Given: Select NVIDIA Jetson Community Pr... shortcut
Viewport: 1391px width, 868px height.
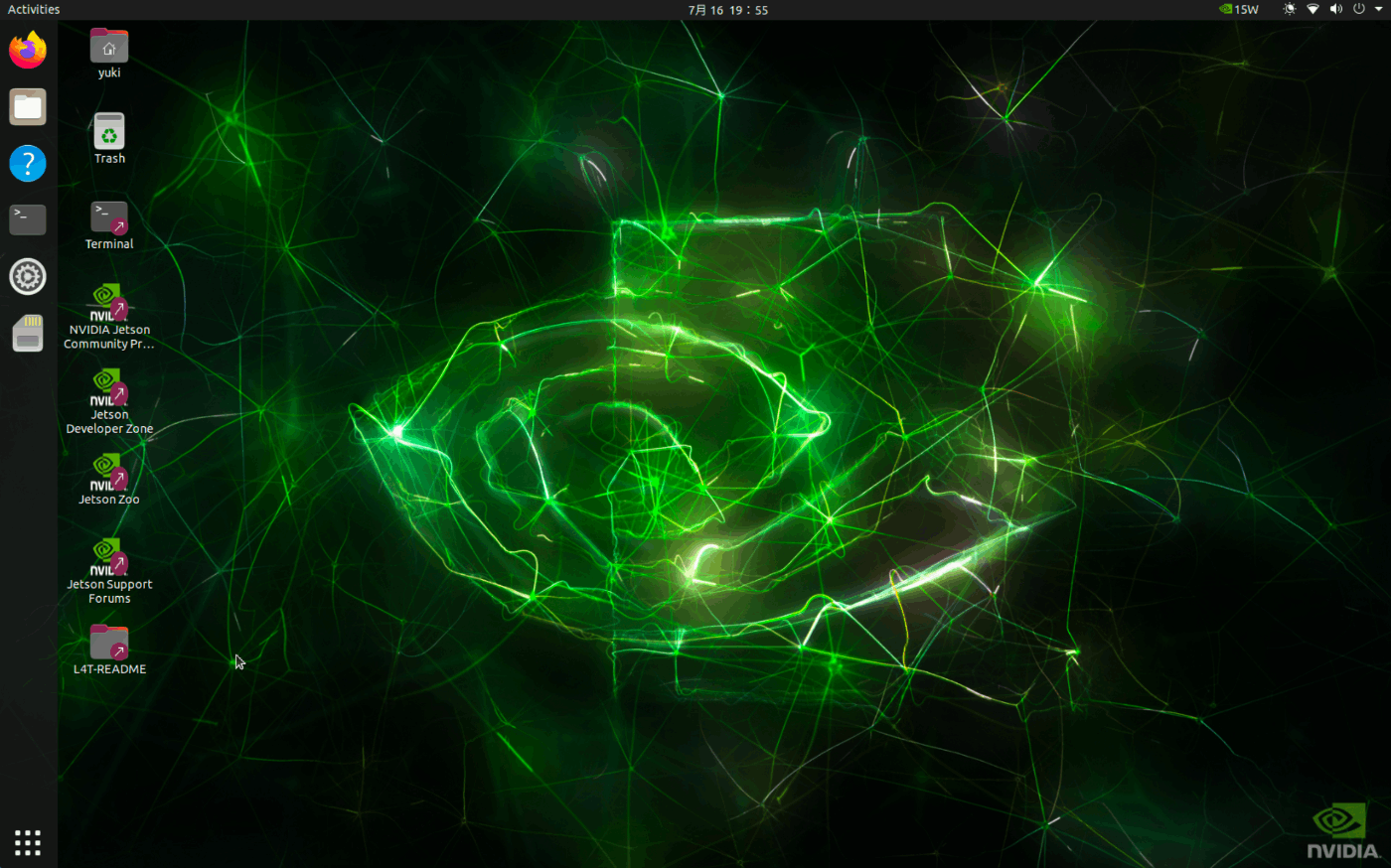Looking at the screenshot, I should (109, 318).
